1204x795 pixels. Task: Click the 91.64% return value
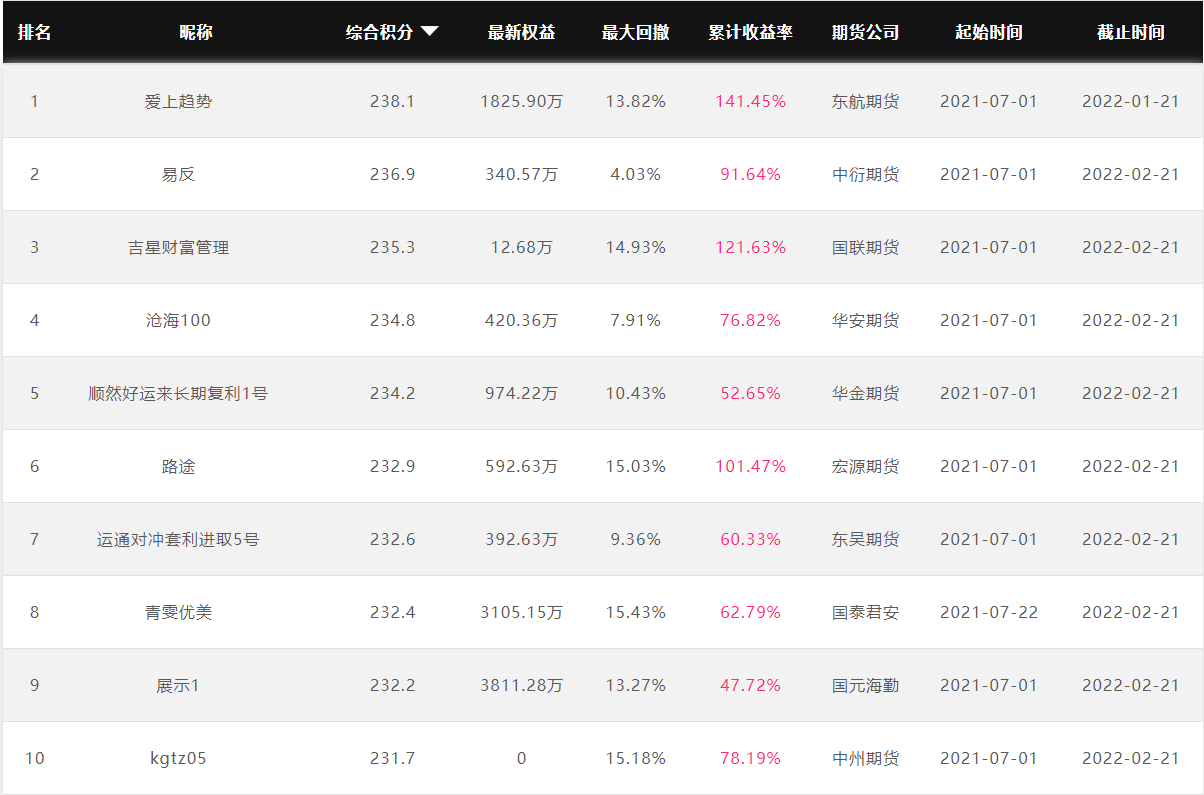[750, 174]
